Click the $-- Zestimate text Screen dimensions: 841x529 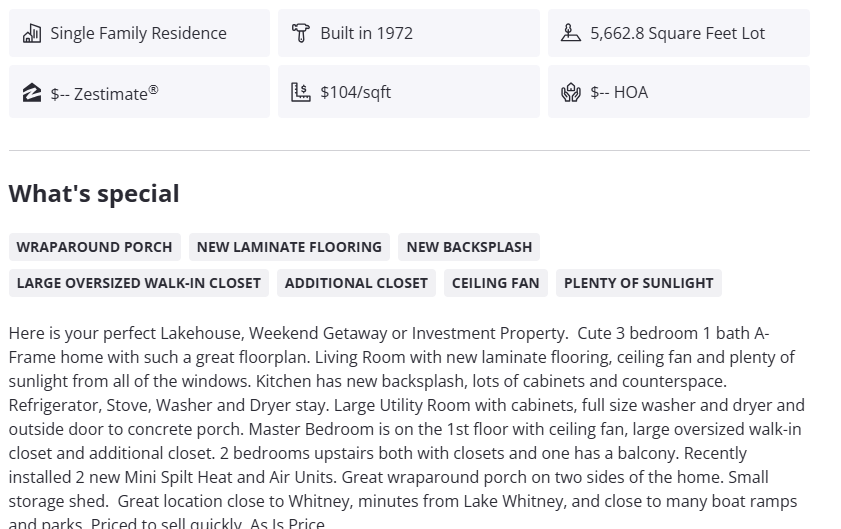104,93
